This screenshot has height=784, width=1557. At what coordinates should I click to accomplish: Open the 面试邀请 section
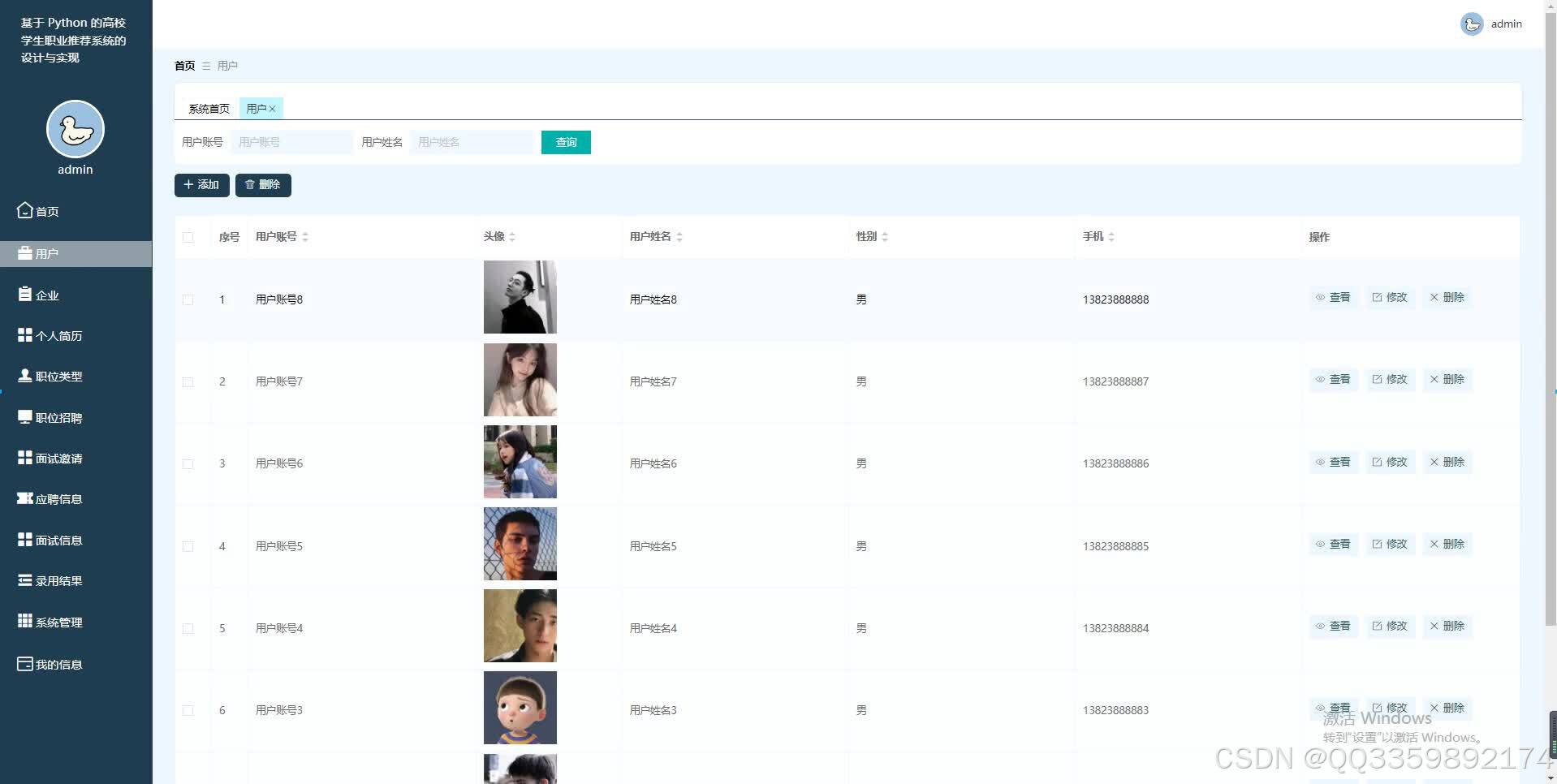(57, 458)
